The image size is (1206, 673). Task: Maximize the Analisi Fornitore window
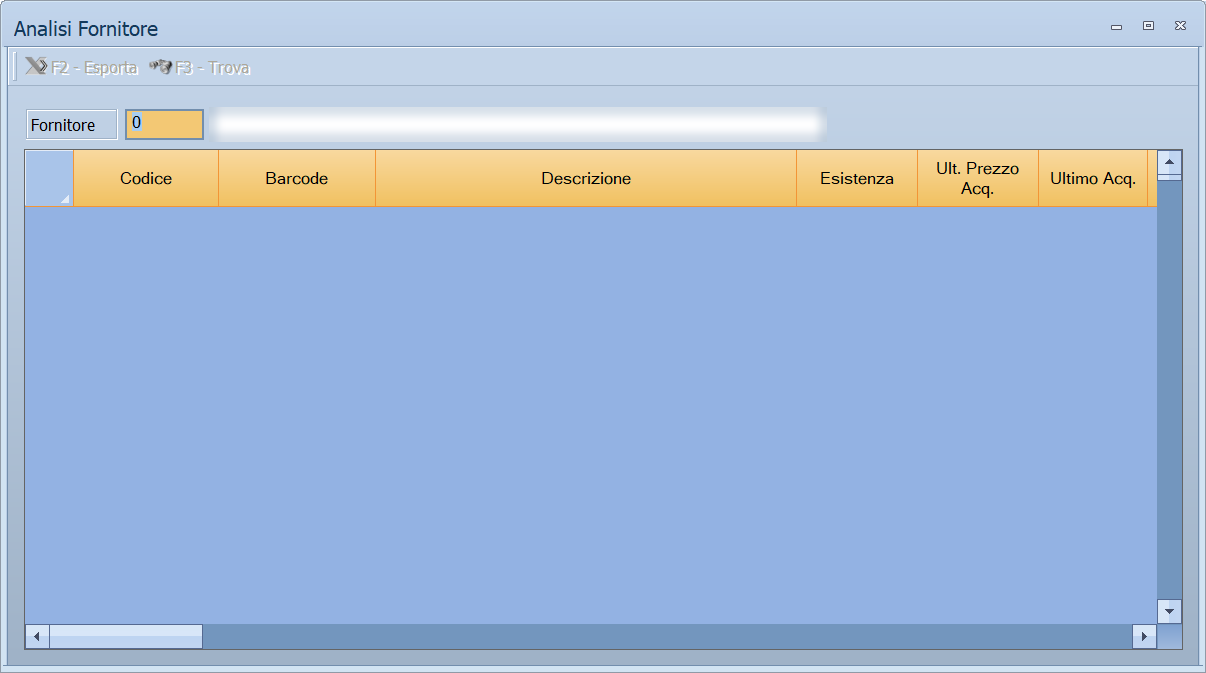(1149, 27)
